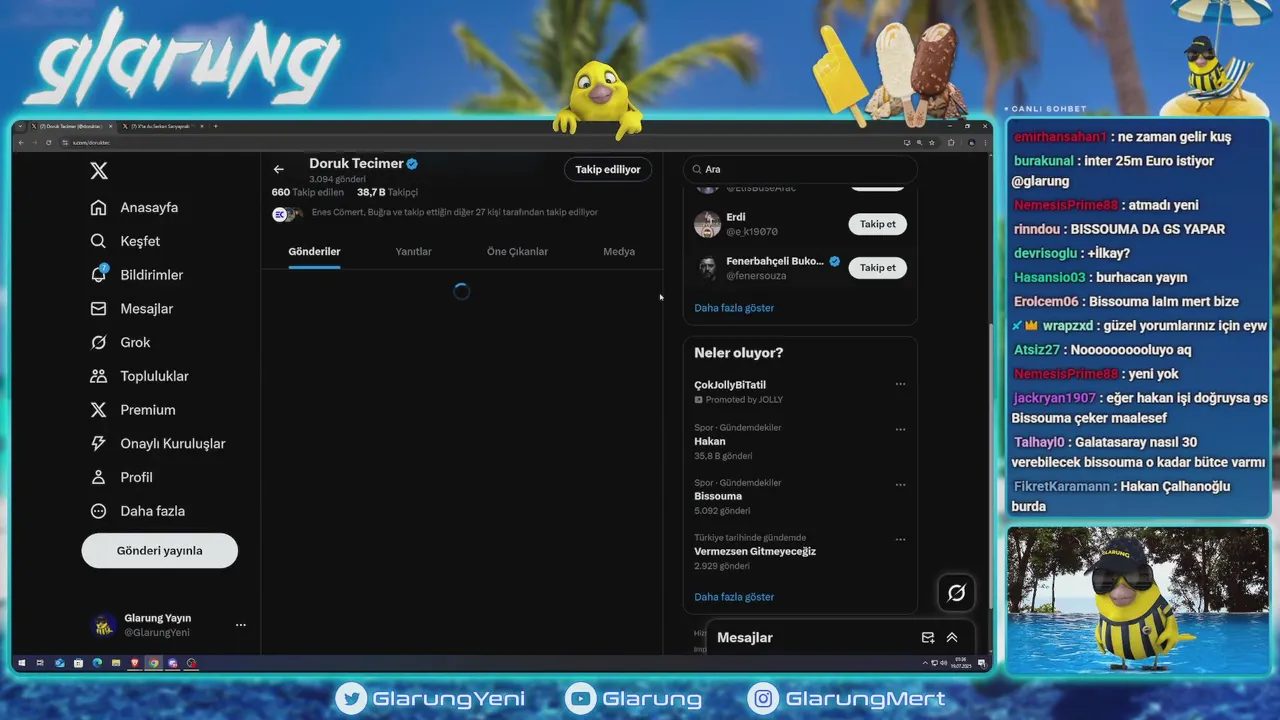Screen dimensions: 1280x720
Task: Switch to Doruk Tecimer browser tab
Action: (72, 126)
